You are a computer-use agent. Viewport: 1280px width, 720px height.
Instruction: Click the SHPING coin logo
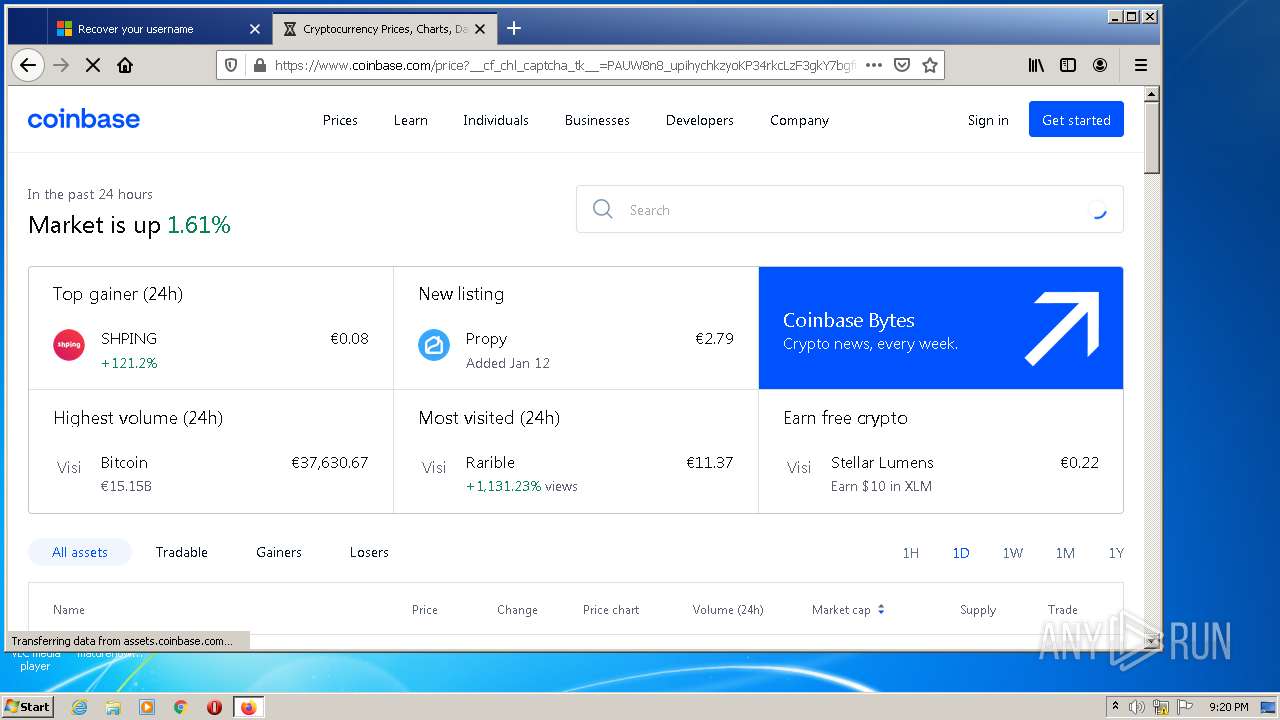click(69, 345)
